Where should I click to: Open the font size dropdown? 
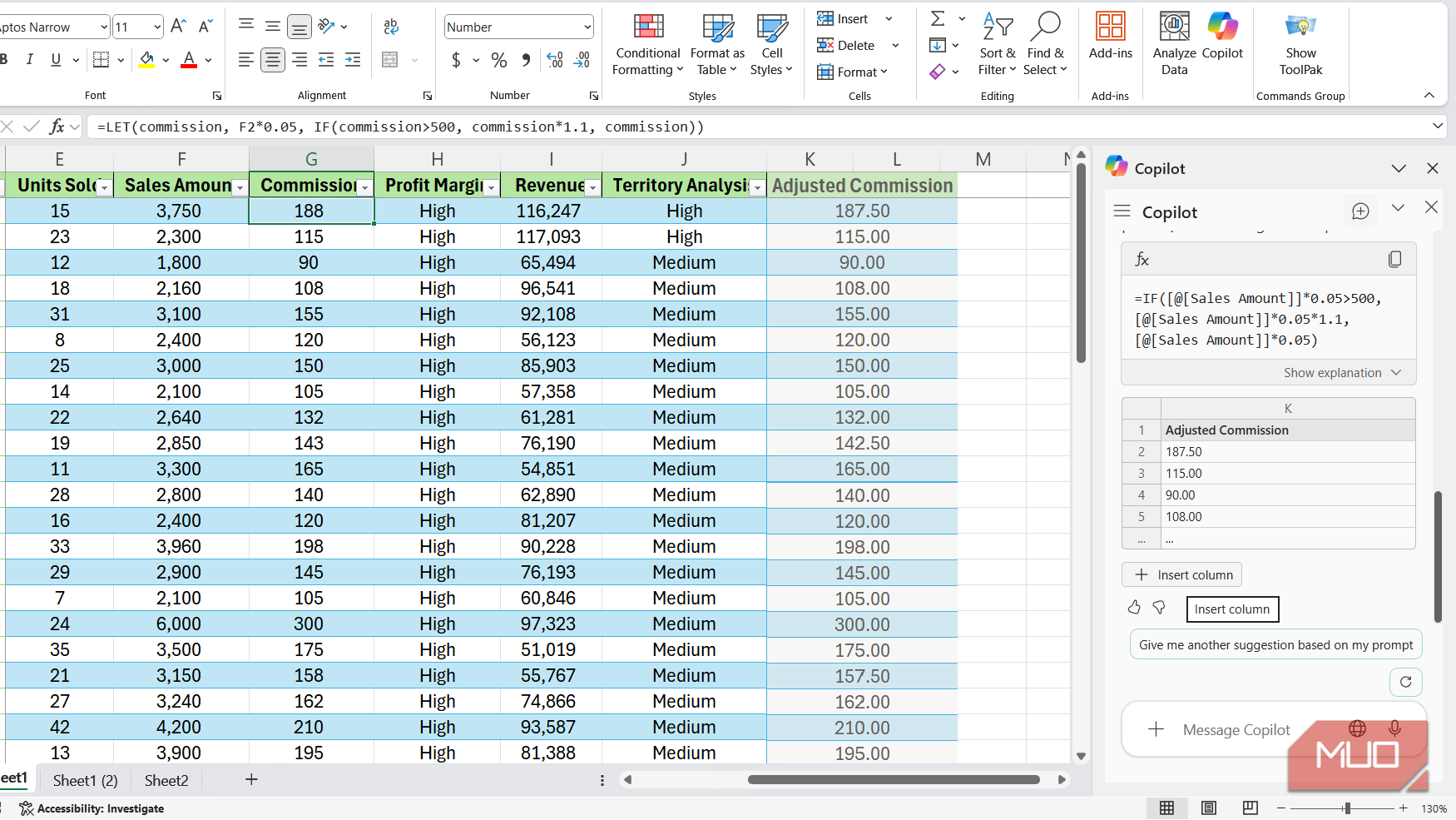click(x=157, y=27)
